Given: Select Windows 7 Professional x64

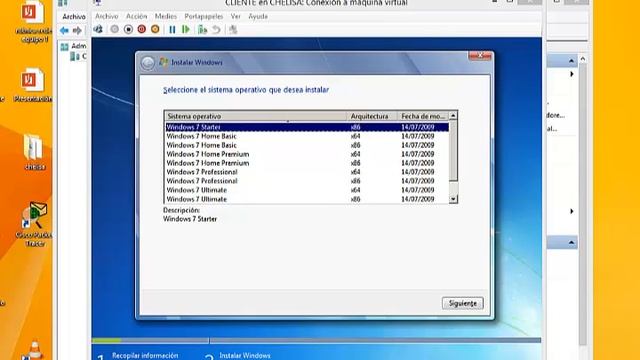Looking at the screenshot, I should point(307,172).
